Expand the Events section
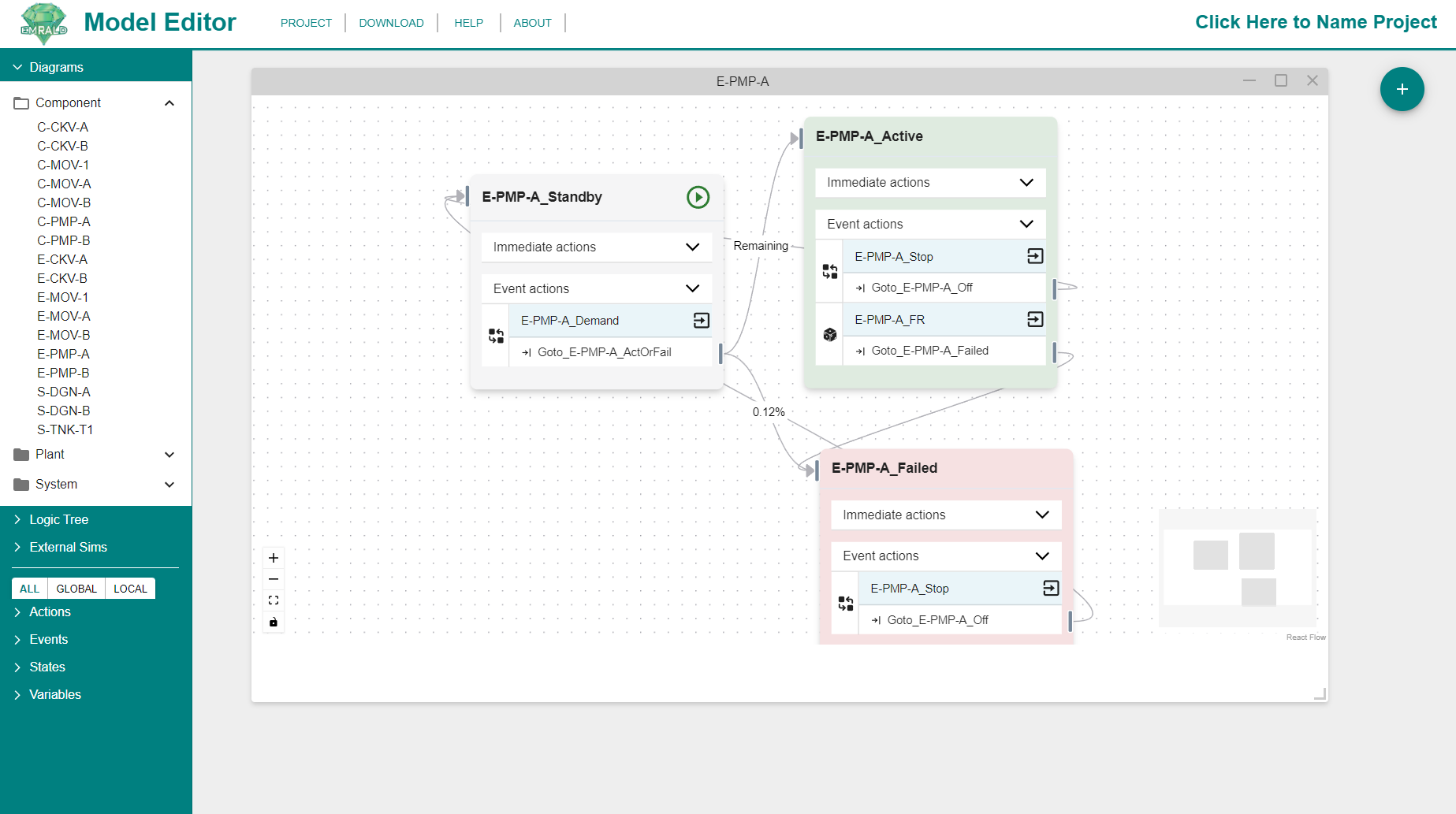The image size is (1456, 814). [x=17, y=640]
